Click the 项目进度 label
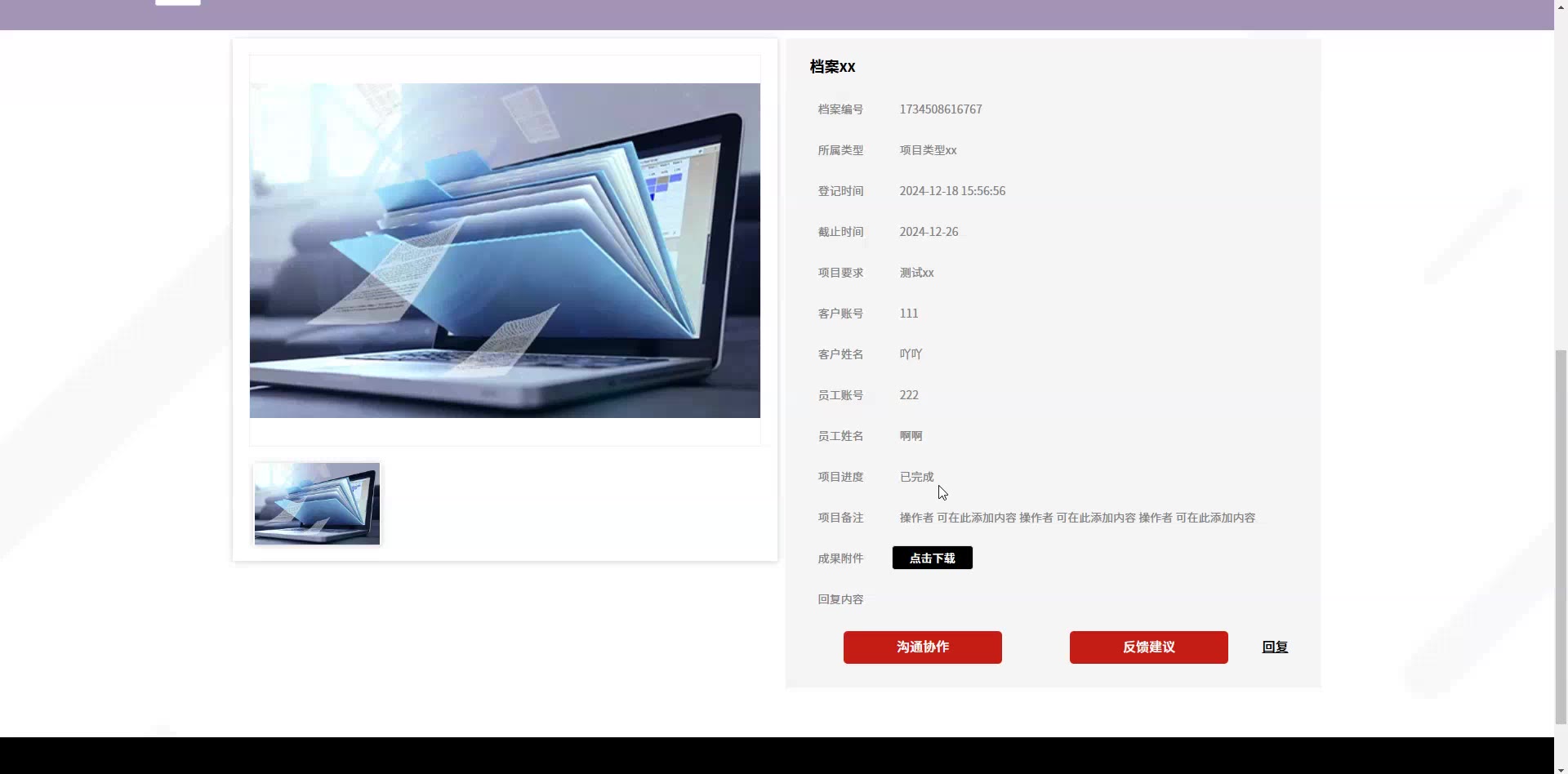 840,477
